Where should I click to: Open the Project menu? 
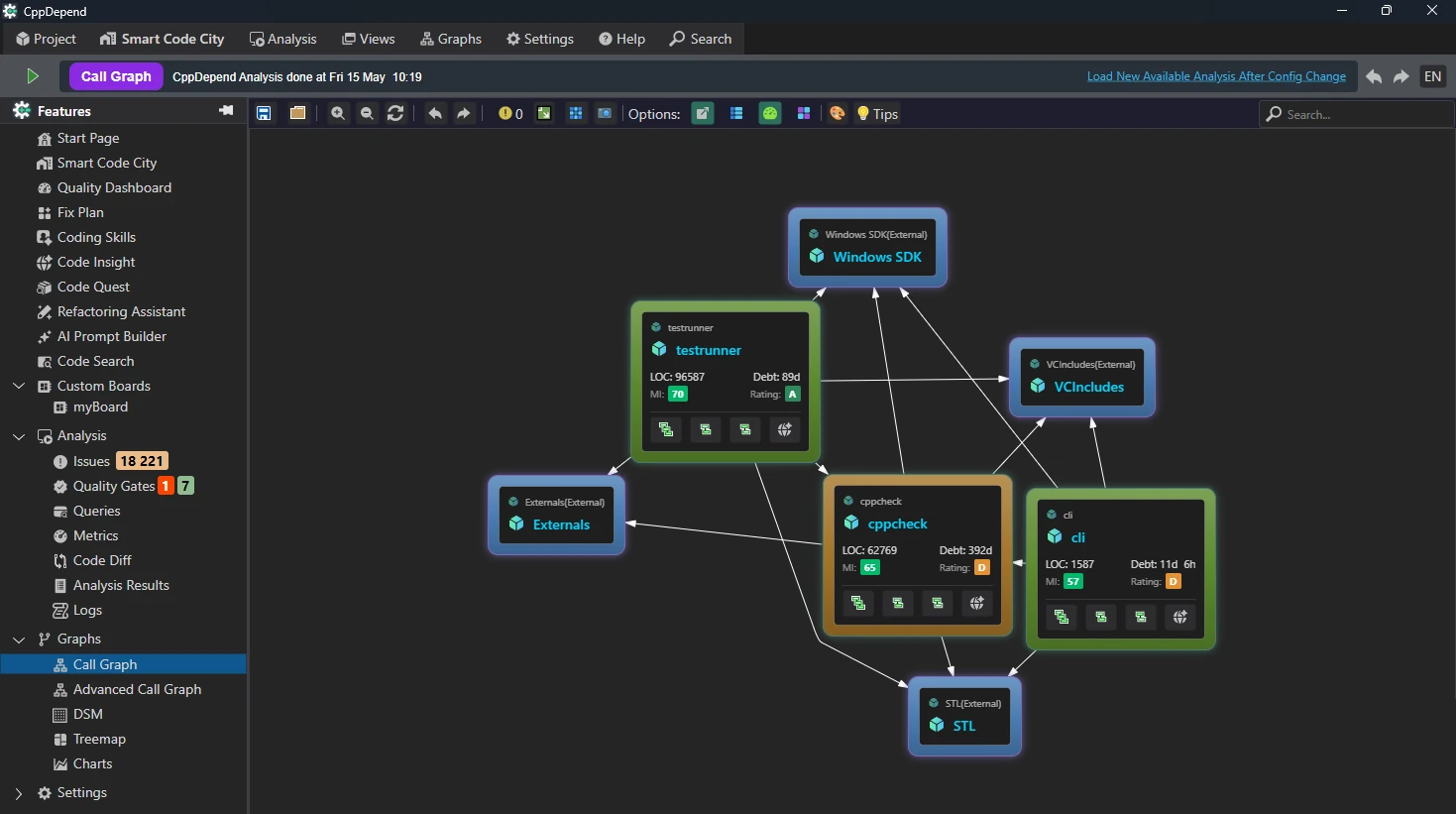click(x=46, y=39)
